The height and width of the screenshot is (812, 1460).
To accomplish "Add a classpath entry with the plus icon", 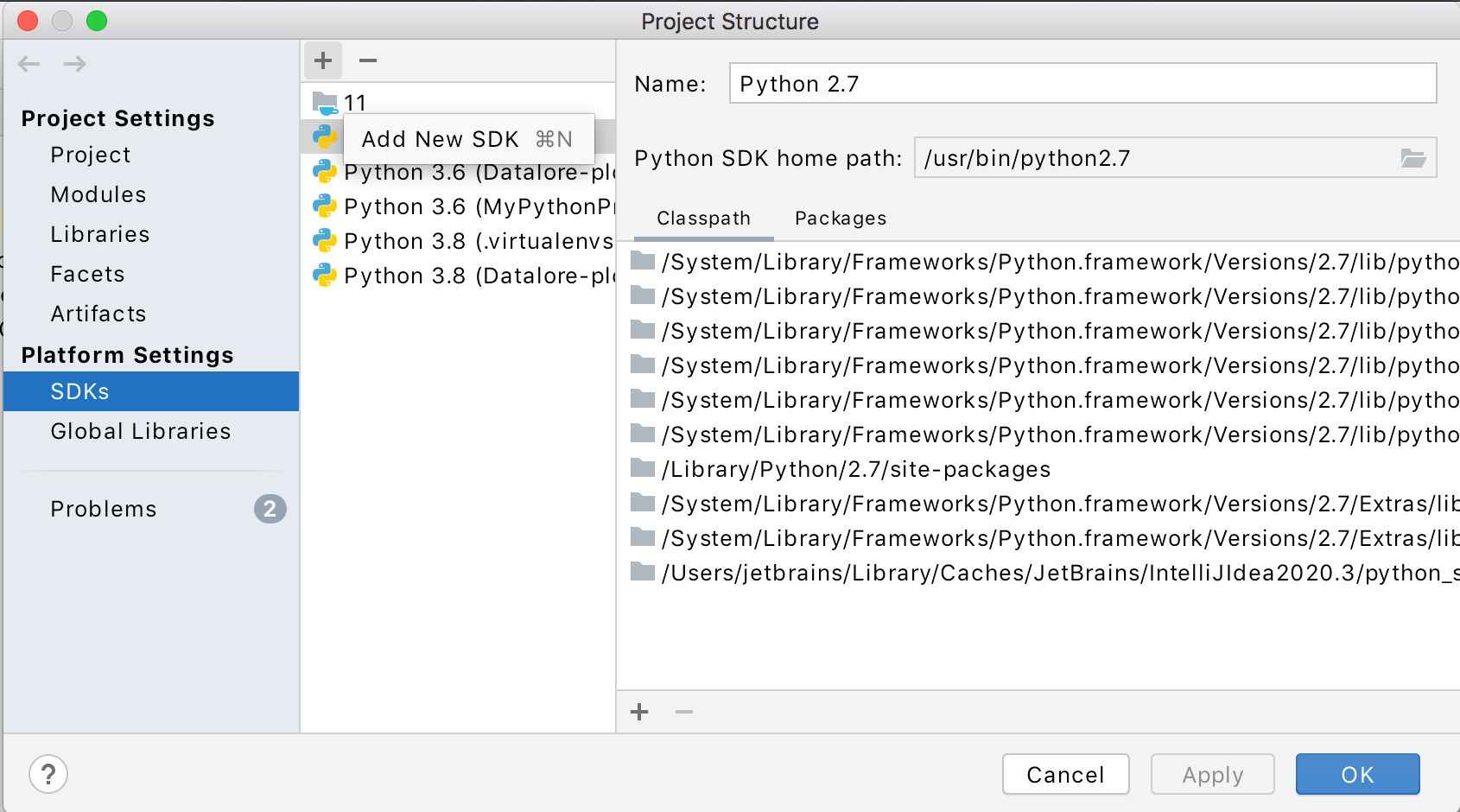I will click(639, 711).
